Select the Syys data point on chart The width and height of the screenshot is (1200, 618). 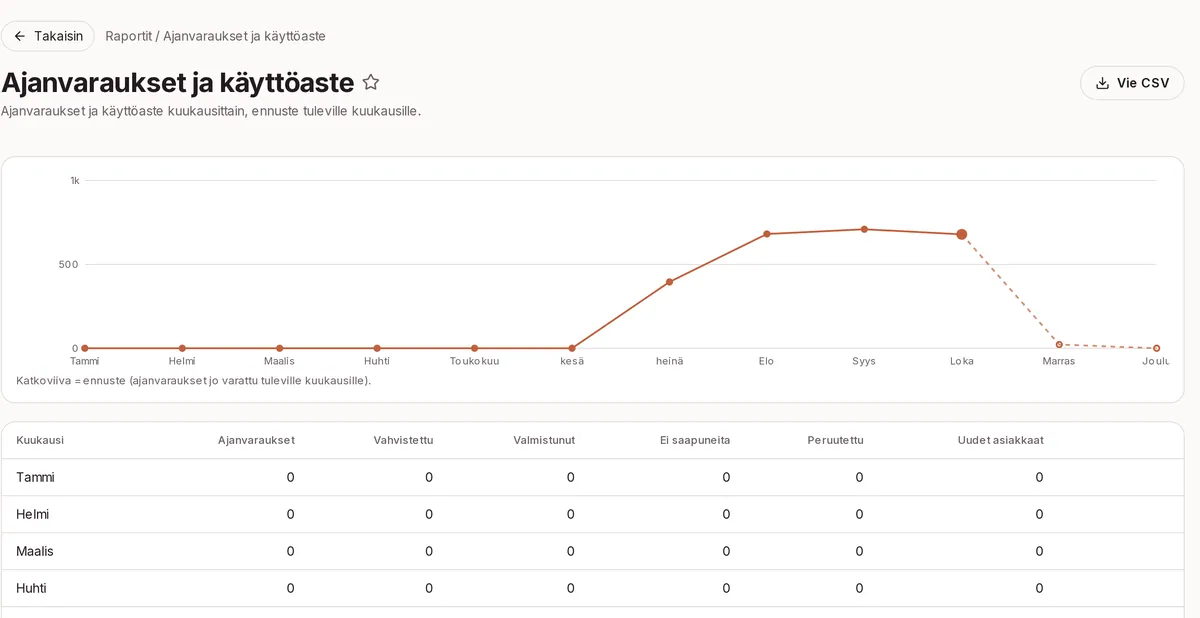pyautogui.click(x=864, y=229)
